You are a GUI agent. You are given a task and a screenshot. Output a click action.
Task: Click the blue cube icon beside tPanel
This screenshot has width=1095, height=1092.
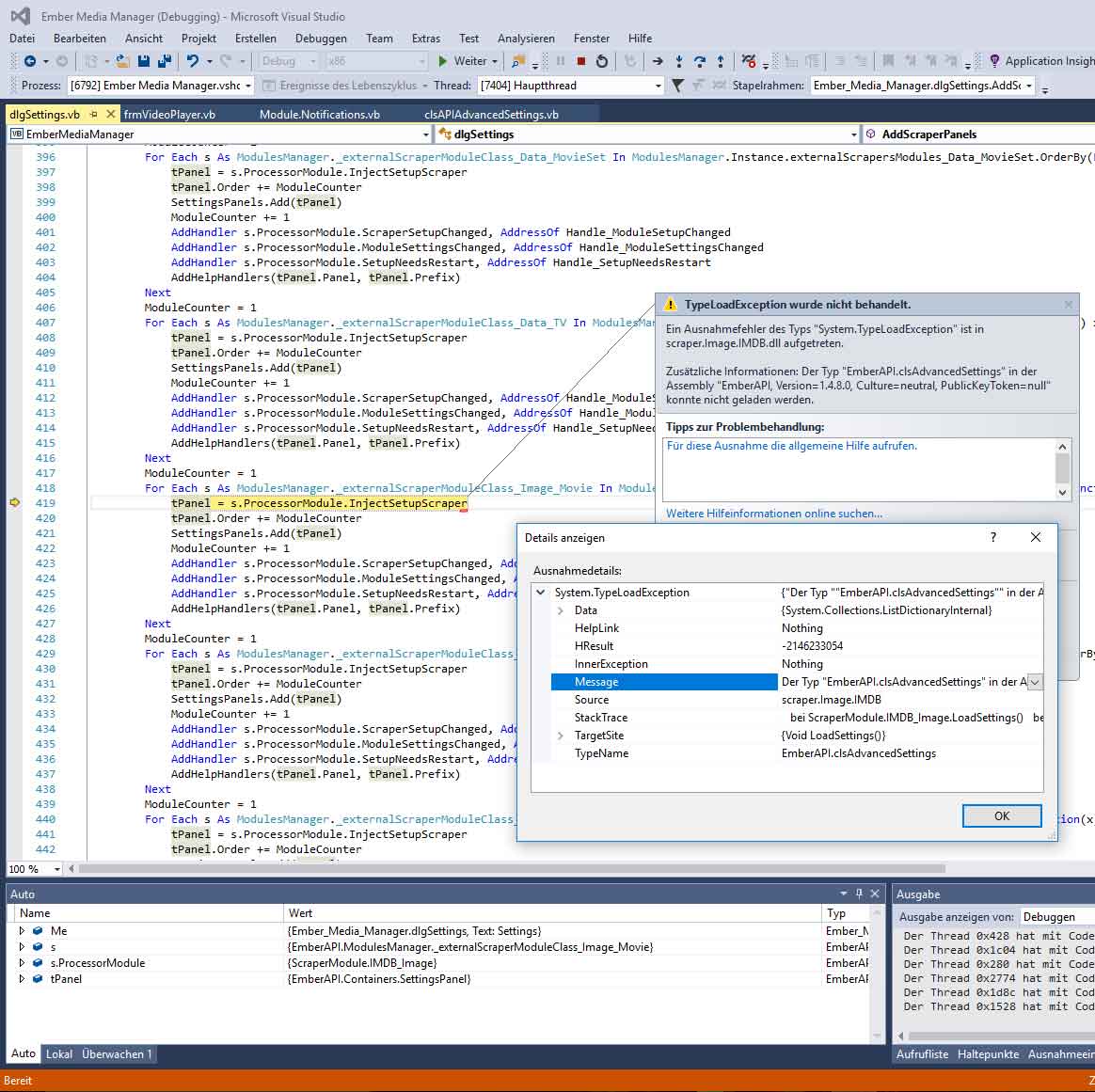click(38, 979)
